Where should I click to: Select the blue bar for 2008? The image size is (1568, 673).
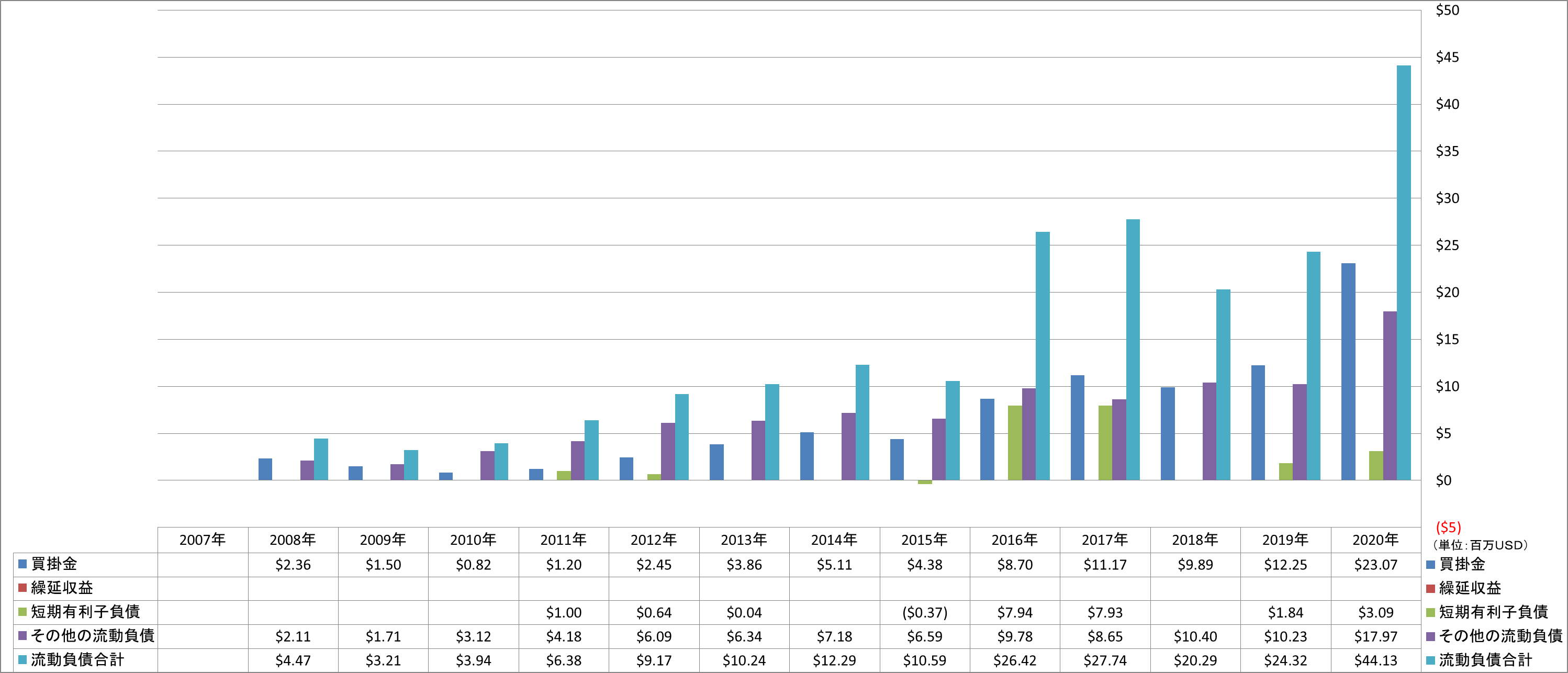pyautogui.click(x=265, y=469)
